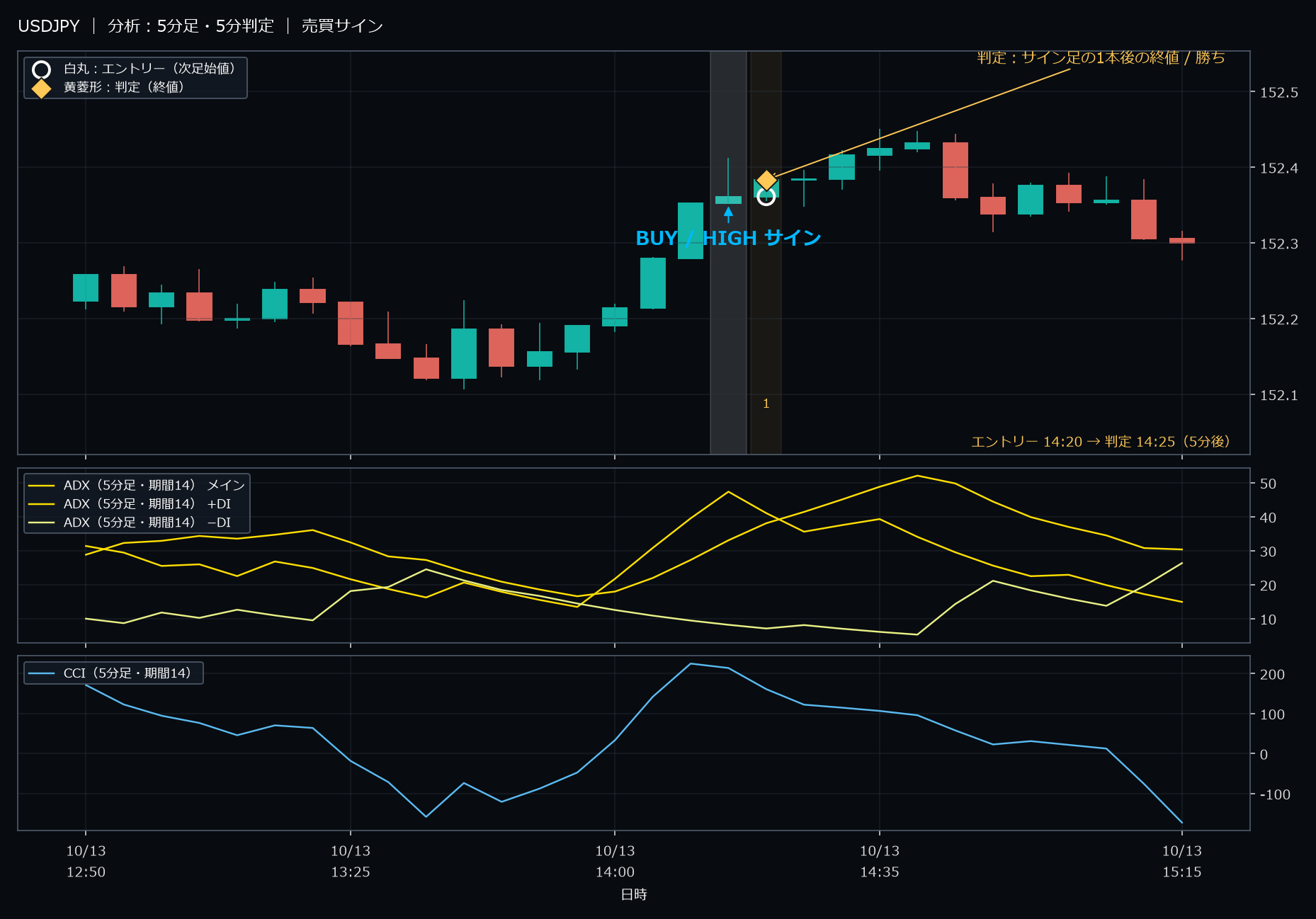
Task: Click the 10/13 12:50 time axis label
Action: pos(86,861)
